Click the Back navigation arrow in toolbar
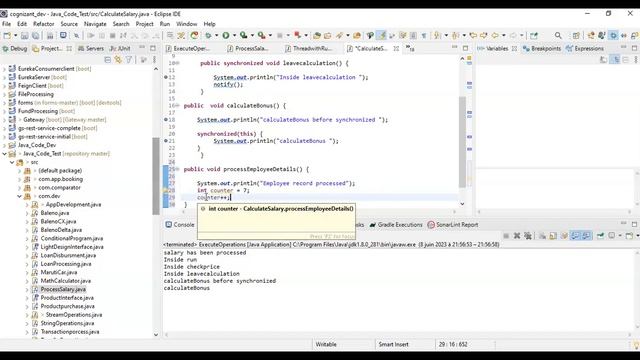640x360 pixels. (495, 36)
